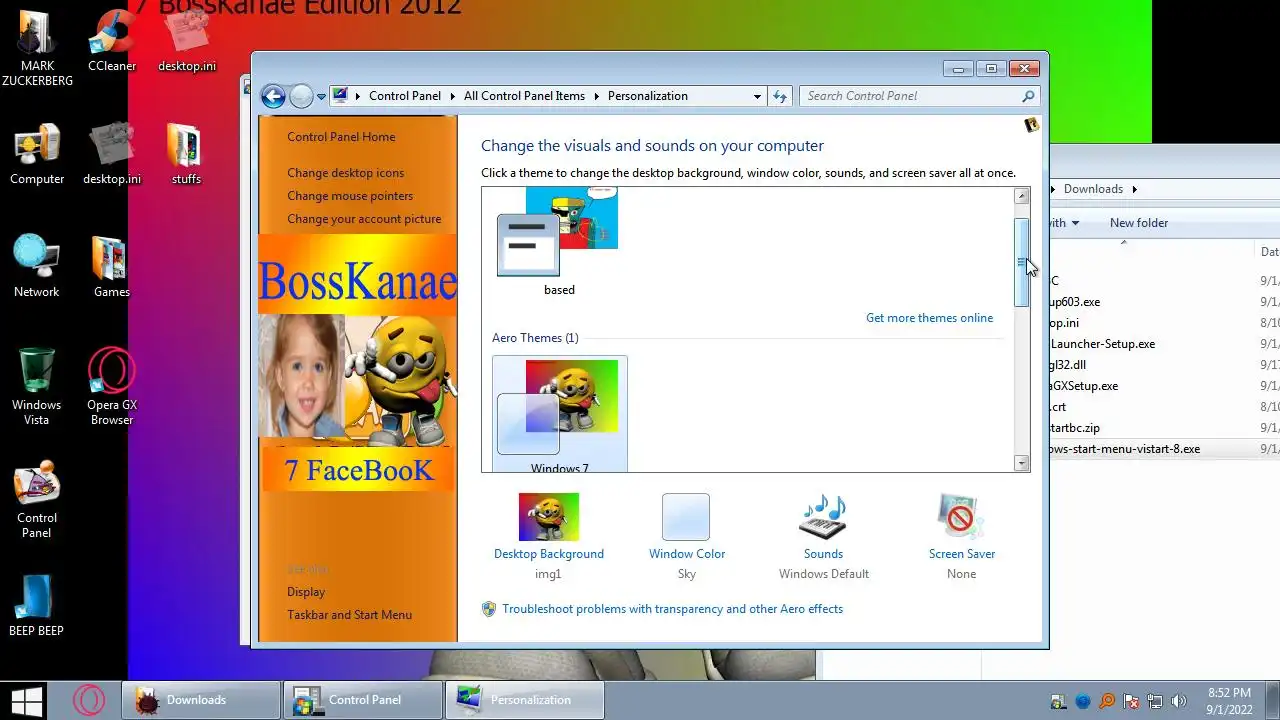The image size is (1280, 720).
Task: Select the Windows Vista recycle bin icon
Action: click(37, 387)
